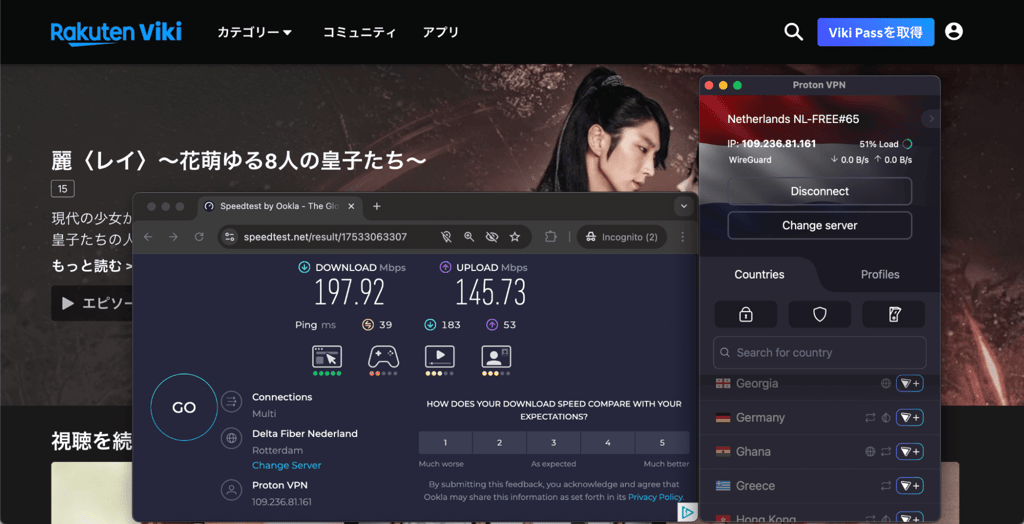Click the Change server button
The width and height of the screenshot is (1024, 524).
click(x=820, y=225)
